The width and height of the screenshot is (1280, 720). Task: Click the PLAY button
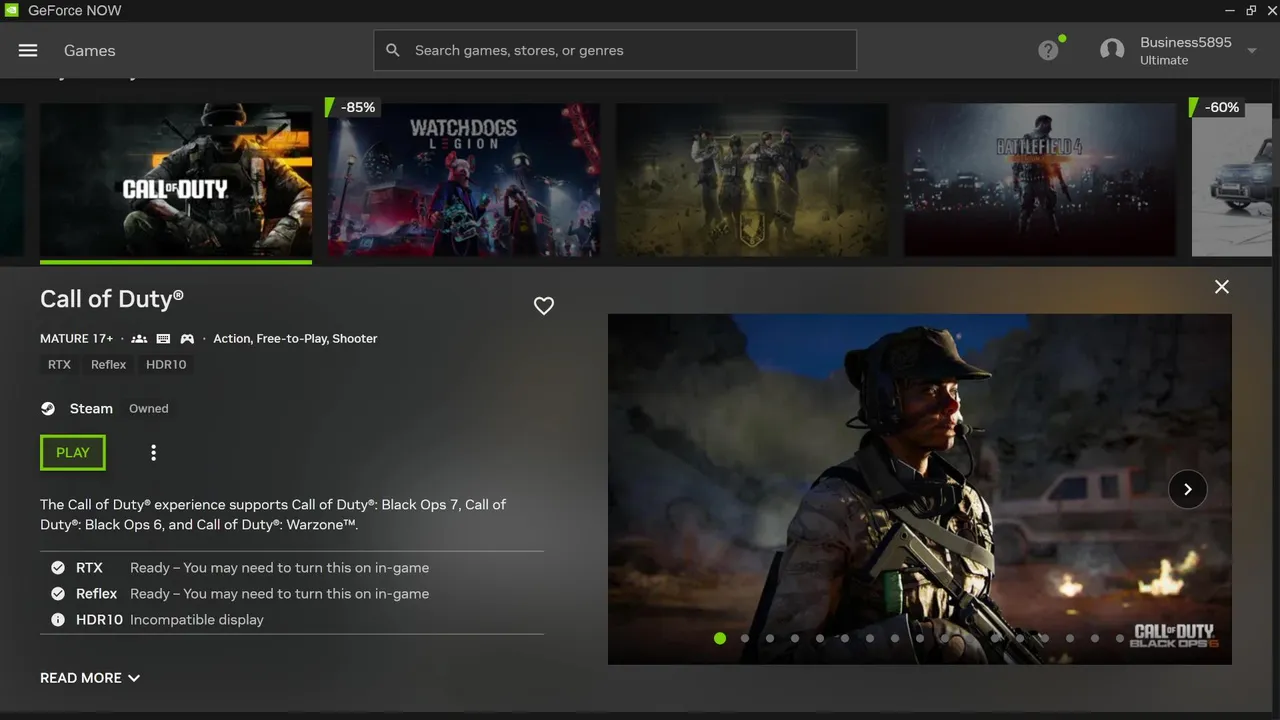(x=73, y=453)
